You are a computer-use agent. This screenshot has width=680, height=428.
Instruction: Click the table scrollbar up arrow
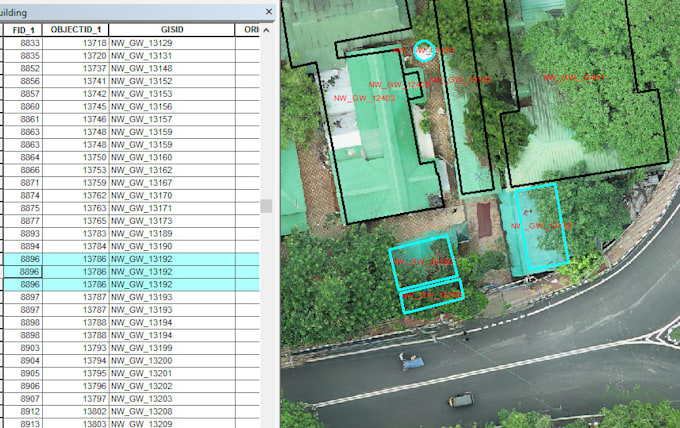[266, 30]
